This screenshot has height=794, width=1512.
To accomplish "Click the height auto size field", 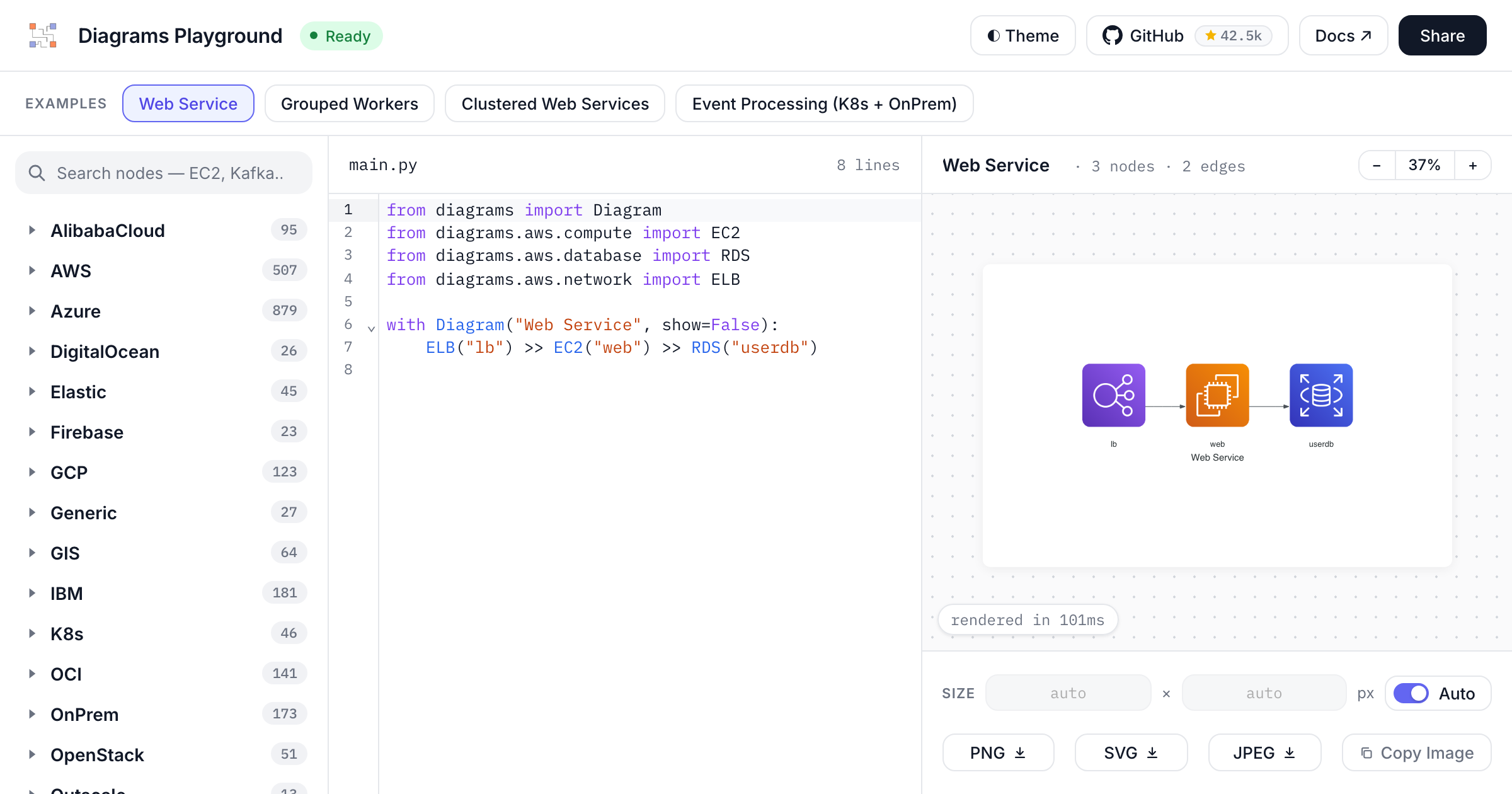I will (1264, 693).
